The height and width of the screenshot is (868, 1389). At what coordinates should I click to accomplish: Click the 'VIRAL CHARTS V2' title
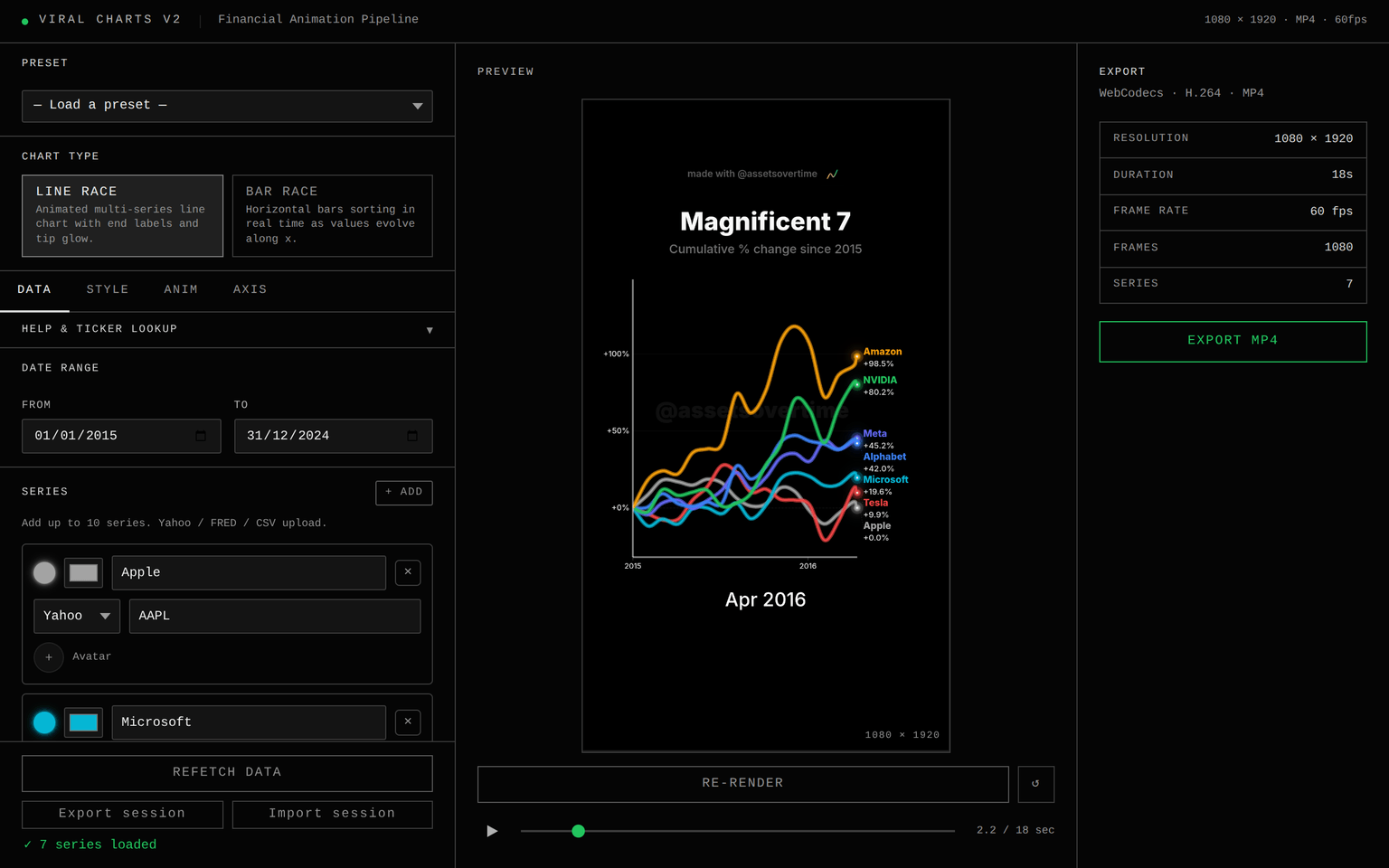[109, 19]
